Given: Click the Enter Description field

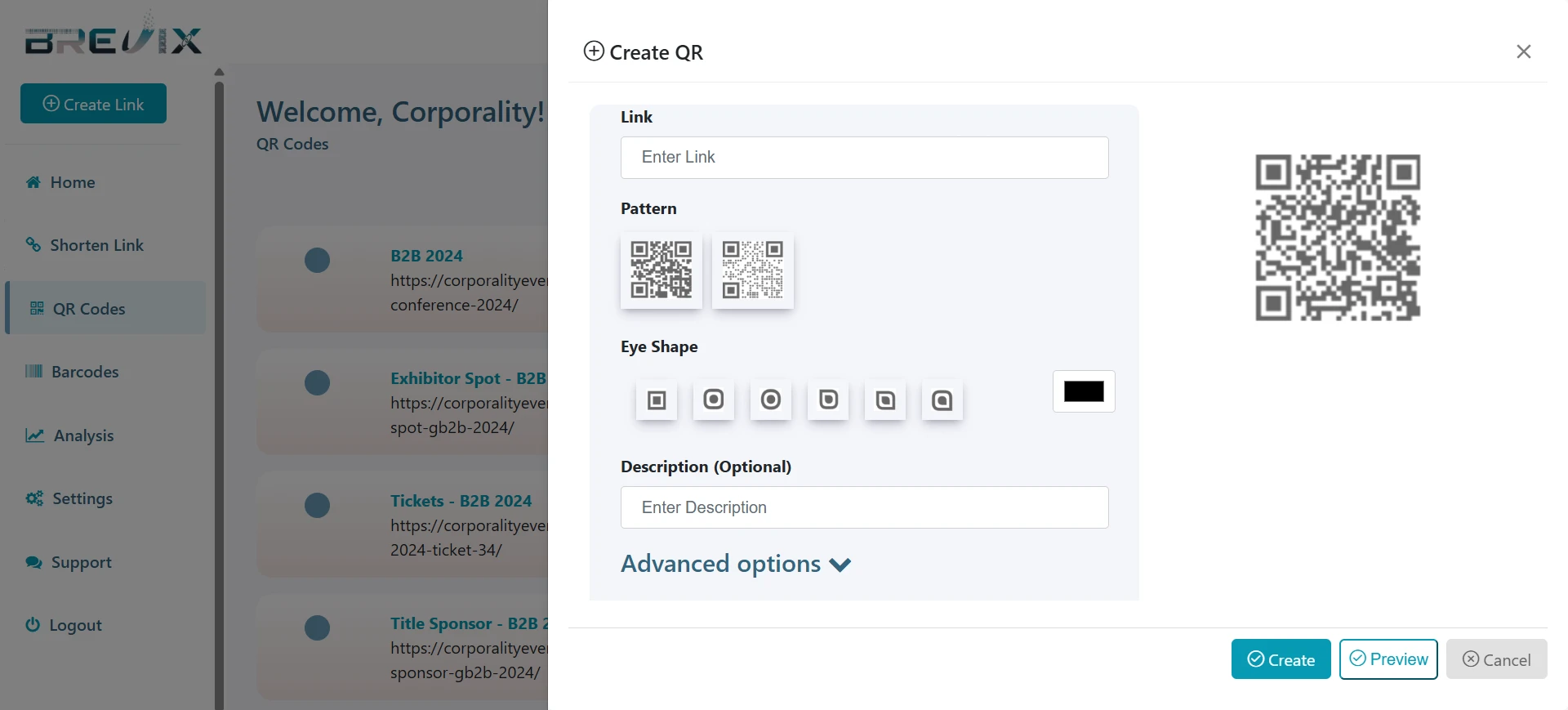Looking at the screenshot, I should tap(864, 507).
